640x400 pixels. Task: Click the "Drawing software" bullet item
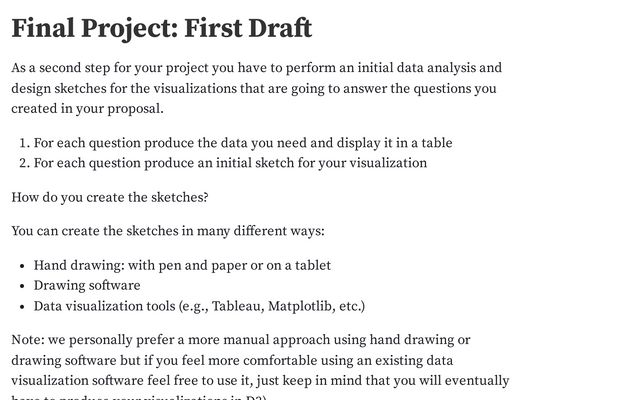(87, 285)
